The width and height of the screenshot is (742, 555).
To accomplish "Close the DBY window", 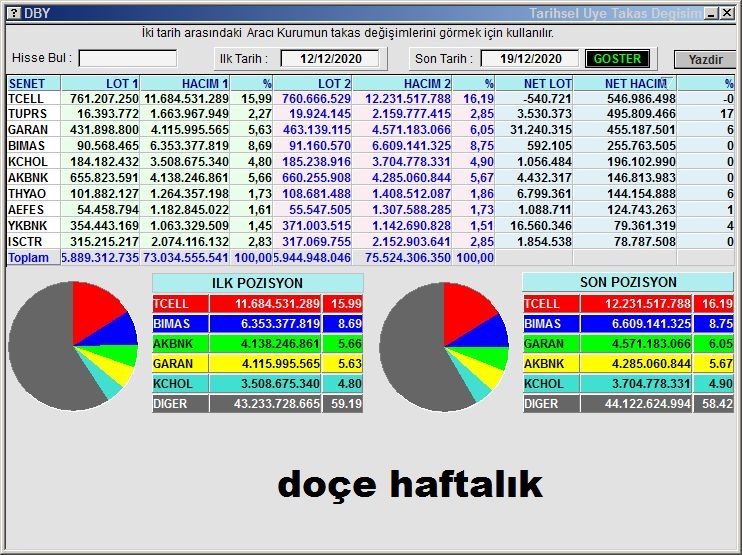I will click(727, 13).
